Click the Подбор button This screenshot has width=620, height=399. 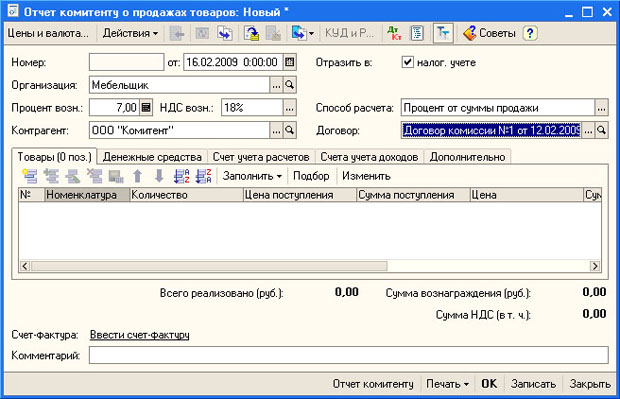point(311,176)
